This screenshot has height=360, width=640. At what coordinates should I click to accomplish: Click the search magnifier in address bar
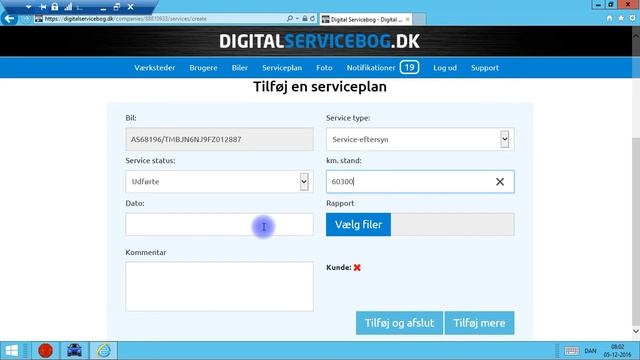coord(289,19)
